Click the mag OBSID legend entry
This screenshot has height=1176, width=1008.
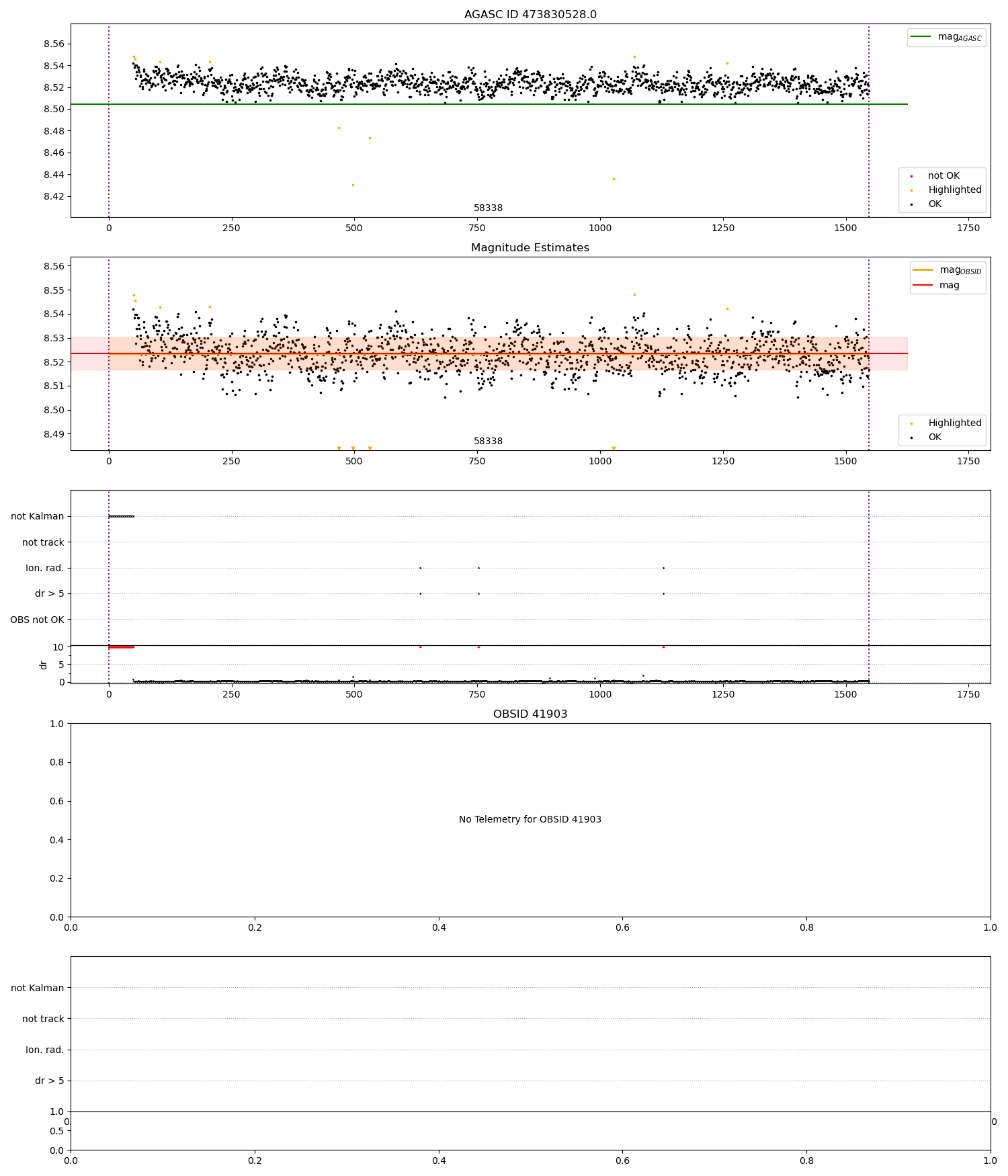coord(948,270)
